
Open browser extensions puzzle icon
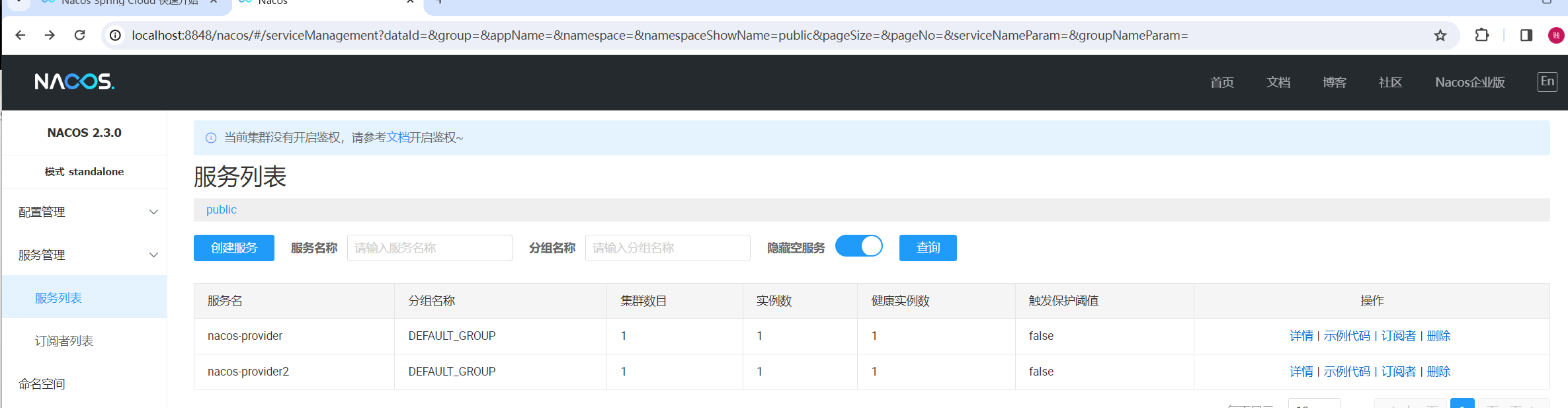point(1482,35)
